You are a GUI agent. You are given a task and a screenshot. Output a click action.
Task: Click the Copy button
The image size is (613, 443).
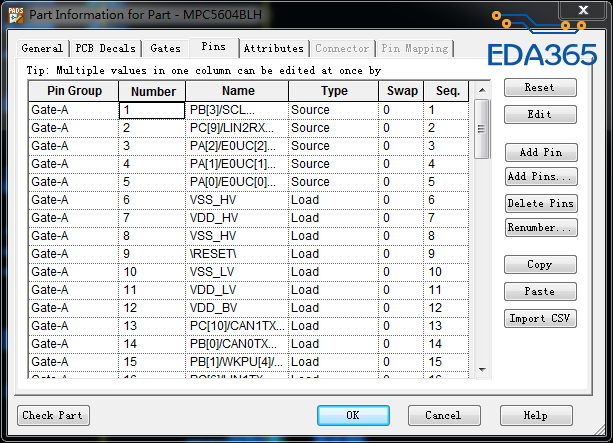540,265
